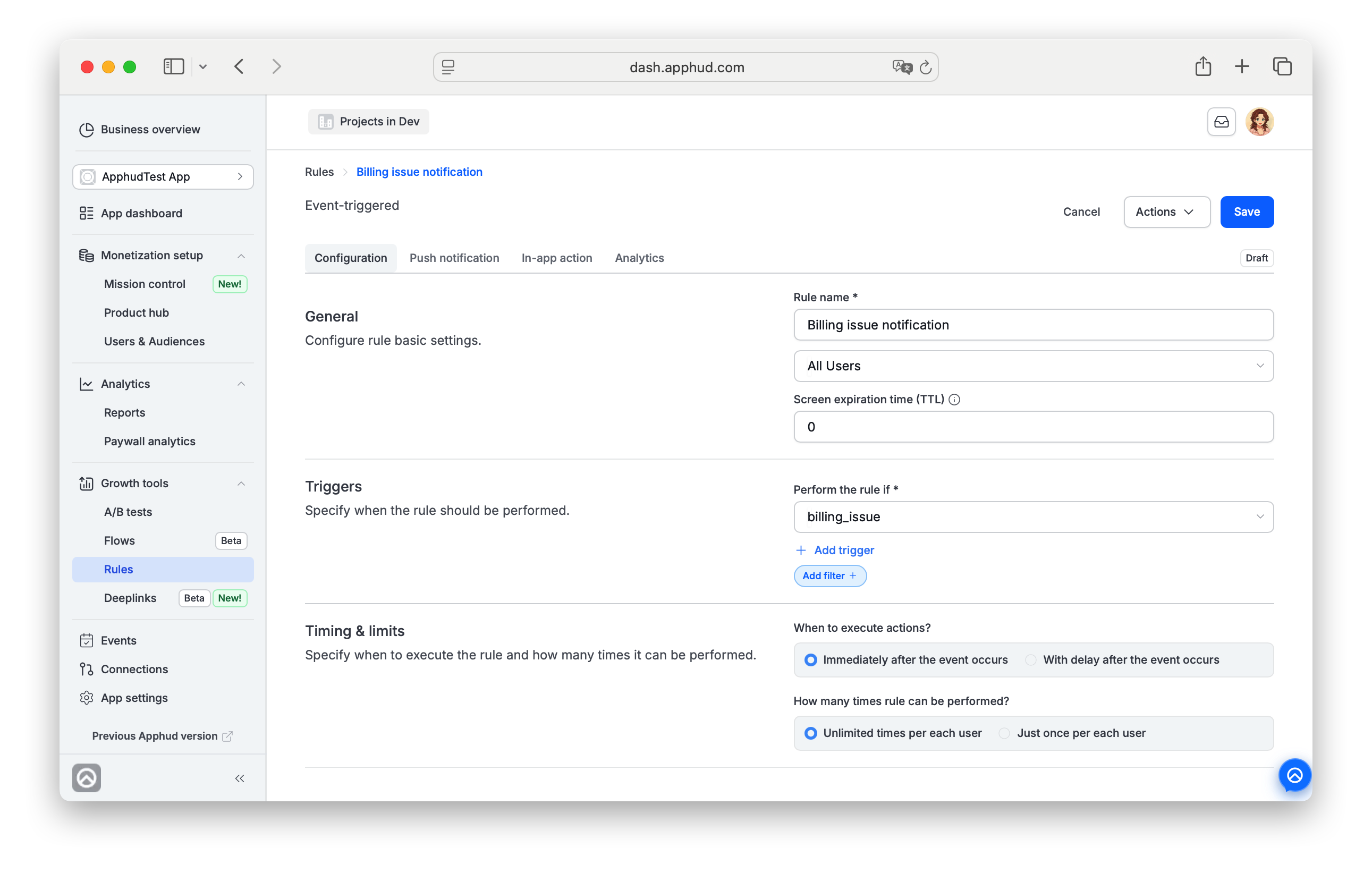The width and height of the screenshot is (1372, 881).
Task: Click the blue Save button
Action: 1246,212
